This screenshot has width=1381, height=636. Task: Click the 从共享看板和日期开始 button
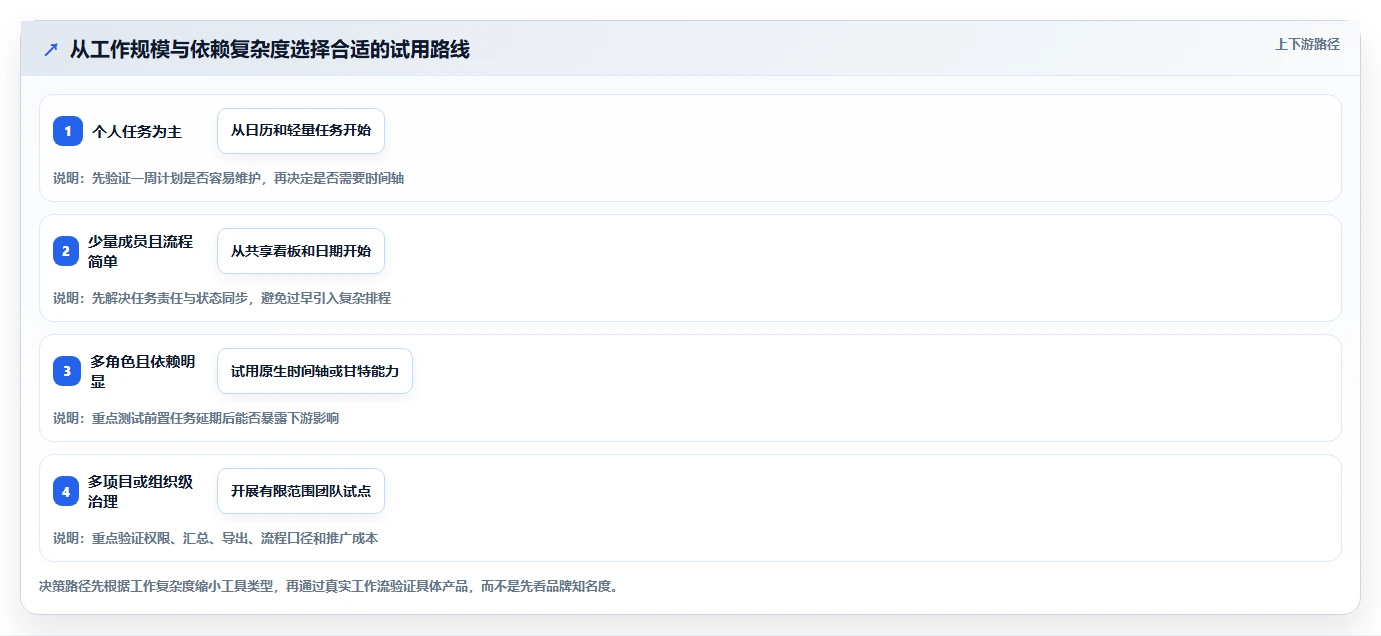[x=301, y=251]
